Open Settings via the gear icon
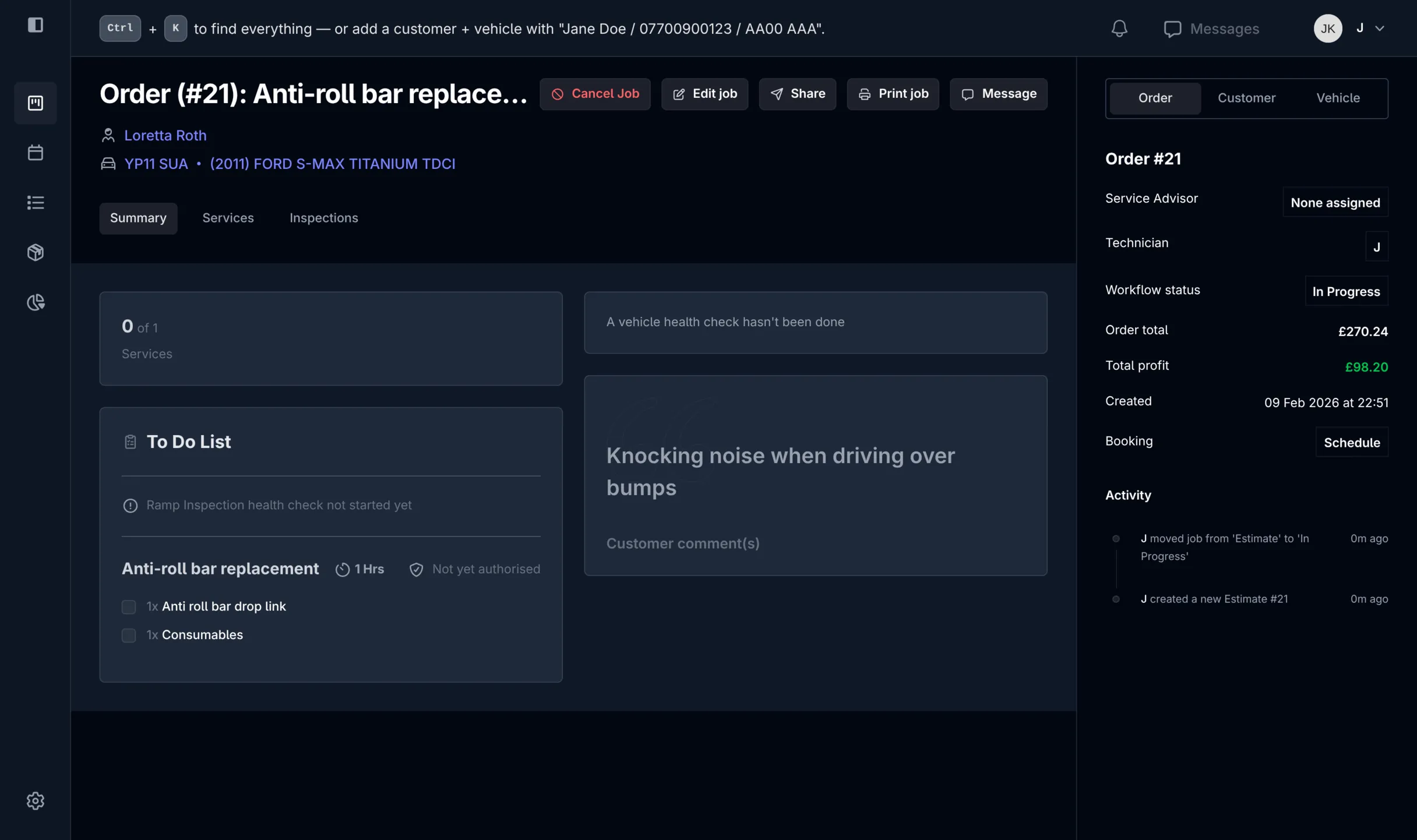 pyautogui.click(x=35, y=801)
